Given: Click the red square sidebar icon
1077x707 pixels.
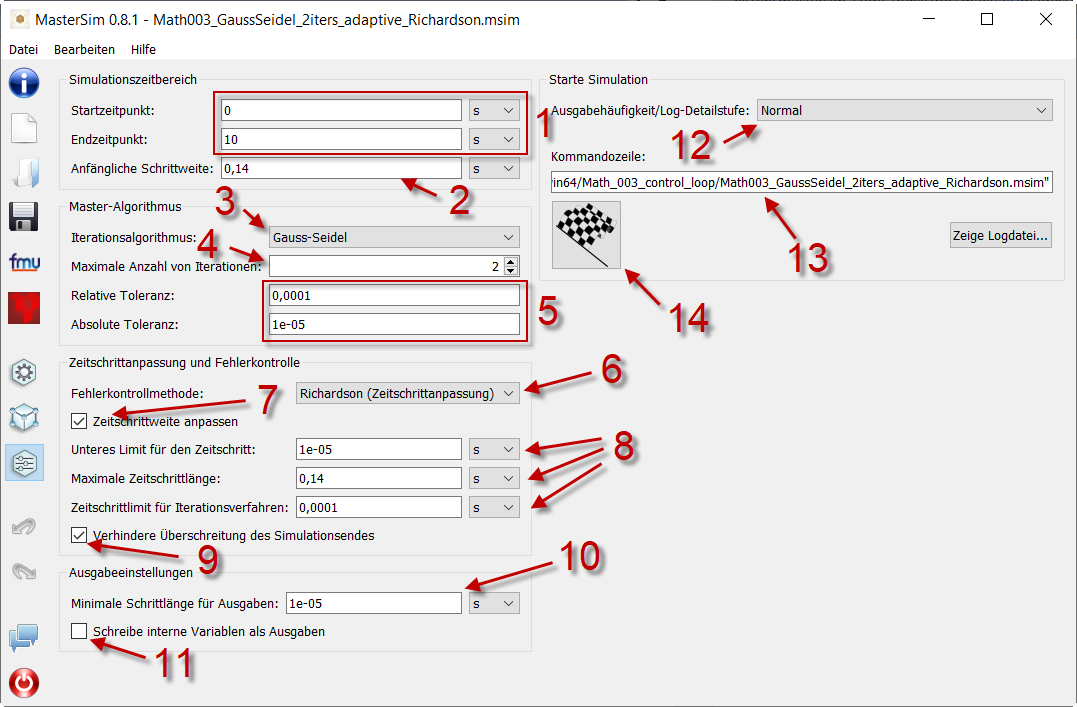Looking at the screenshot, I should (24, 308).
